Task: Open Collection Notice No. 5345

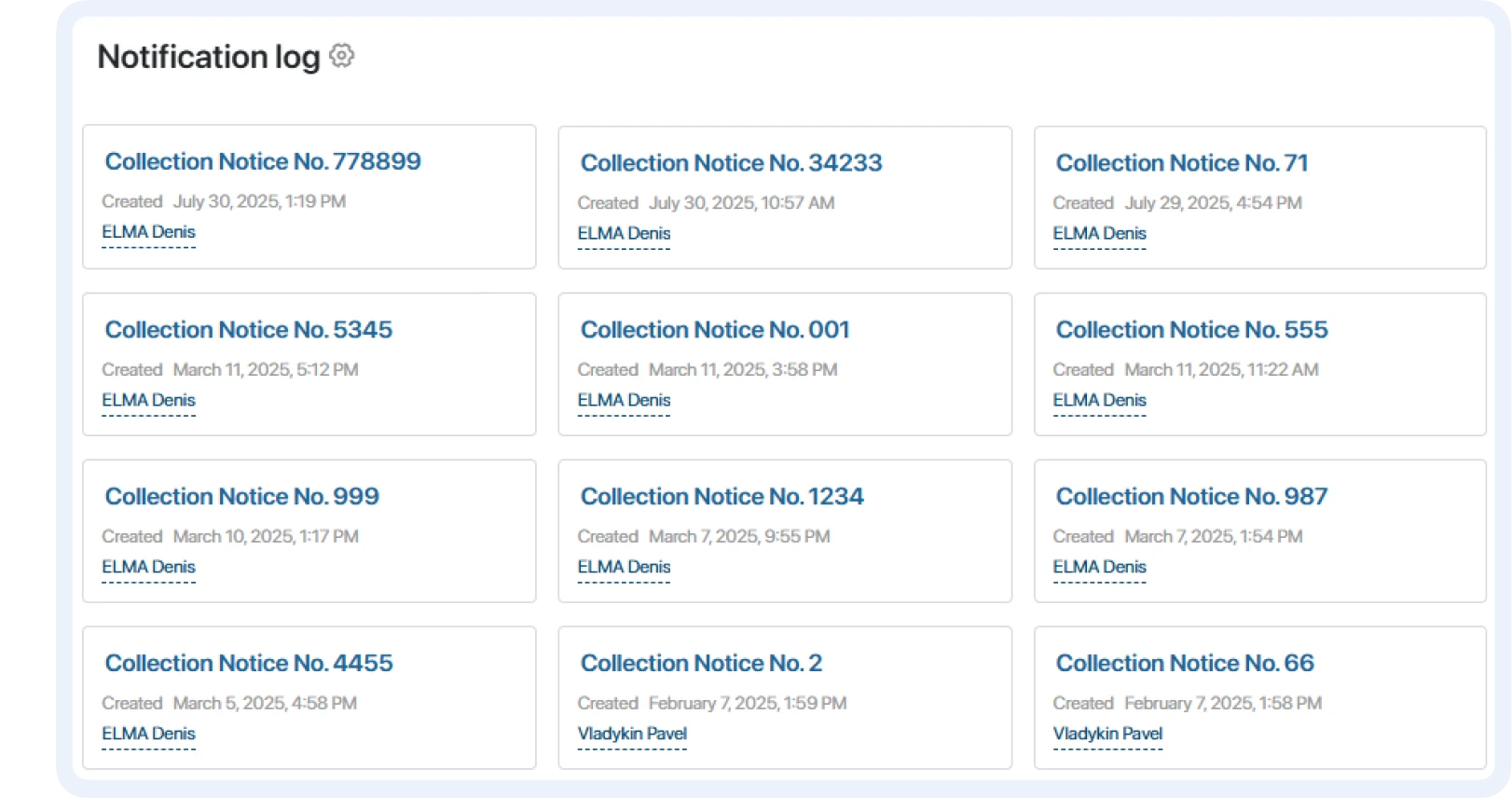Action: click(x=248, y=330)
